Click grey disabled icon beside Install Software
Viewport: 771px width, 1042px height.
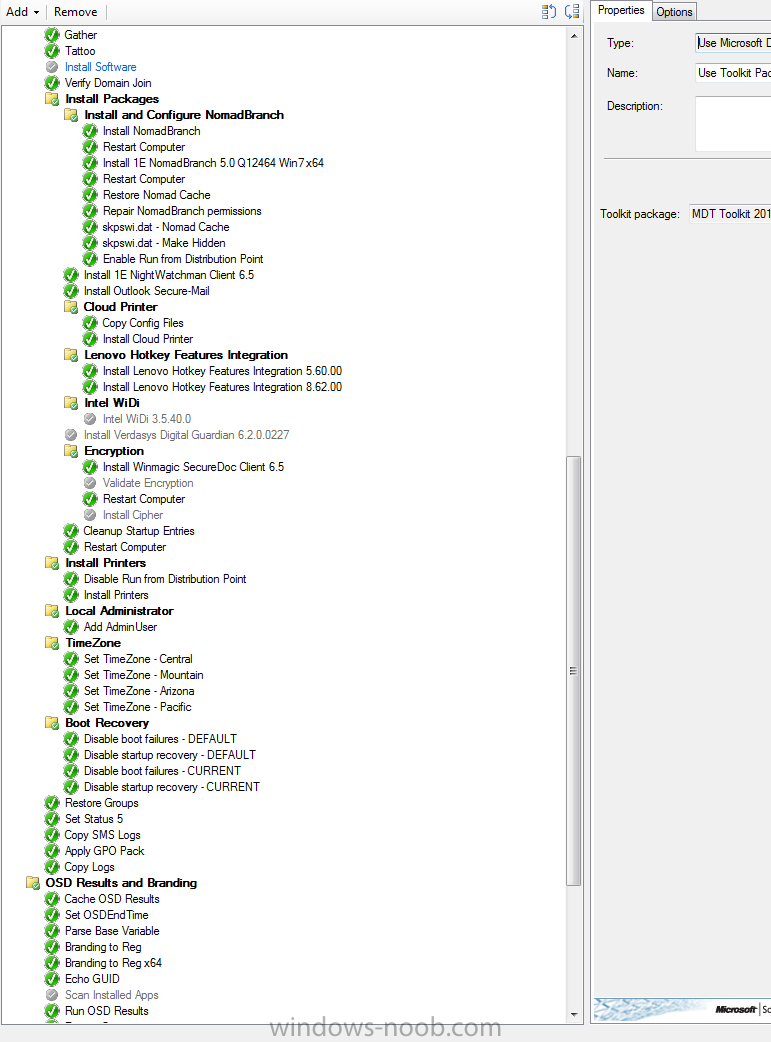coord(52,66)
